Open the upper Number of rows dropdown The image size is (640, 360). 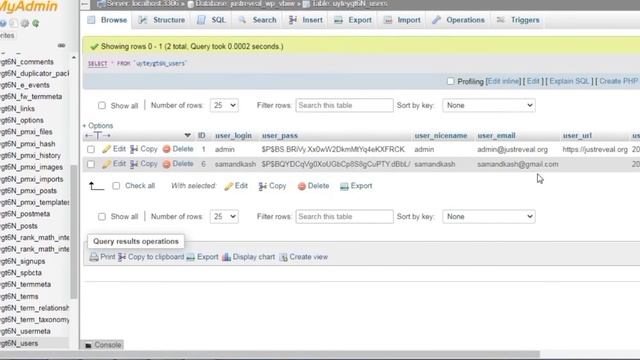[x=224, y=105]
